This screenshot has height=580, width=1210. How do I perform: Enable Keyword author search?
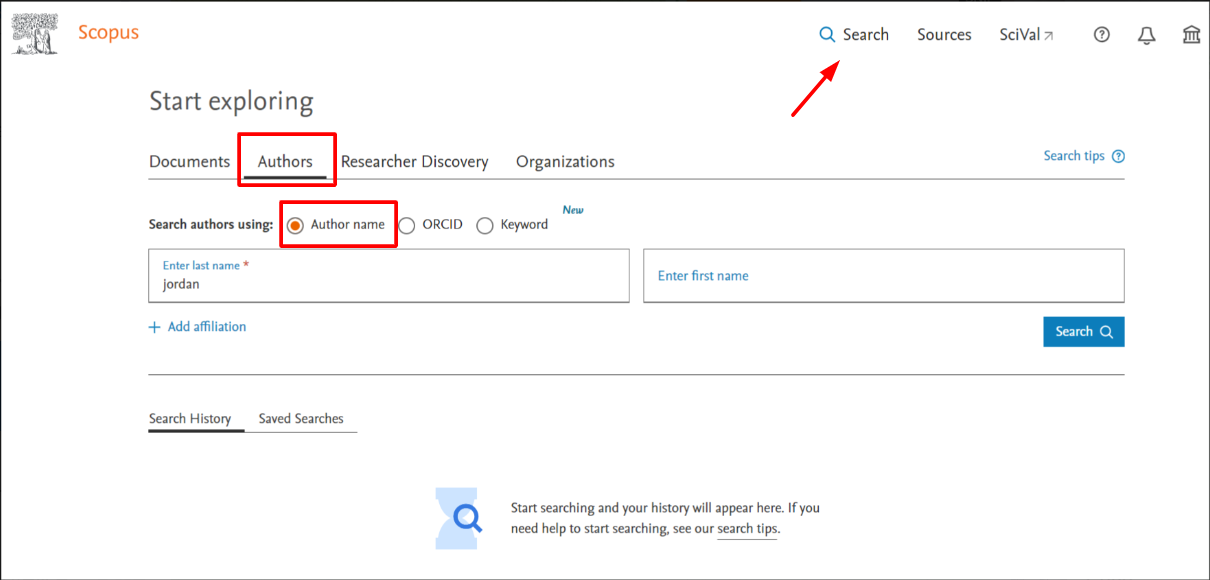(x=485, y=225)
